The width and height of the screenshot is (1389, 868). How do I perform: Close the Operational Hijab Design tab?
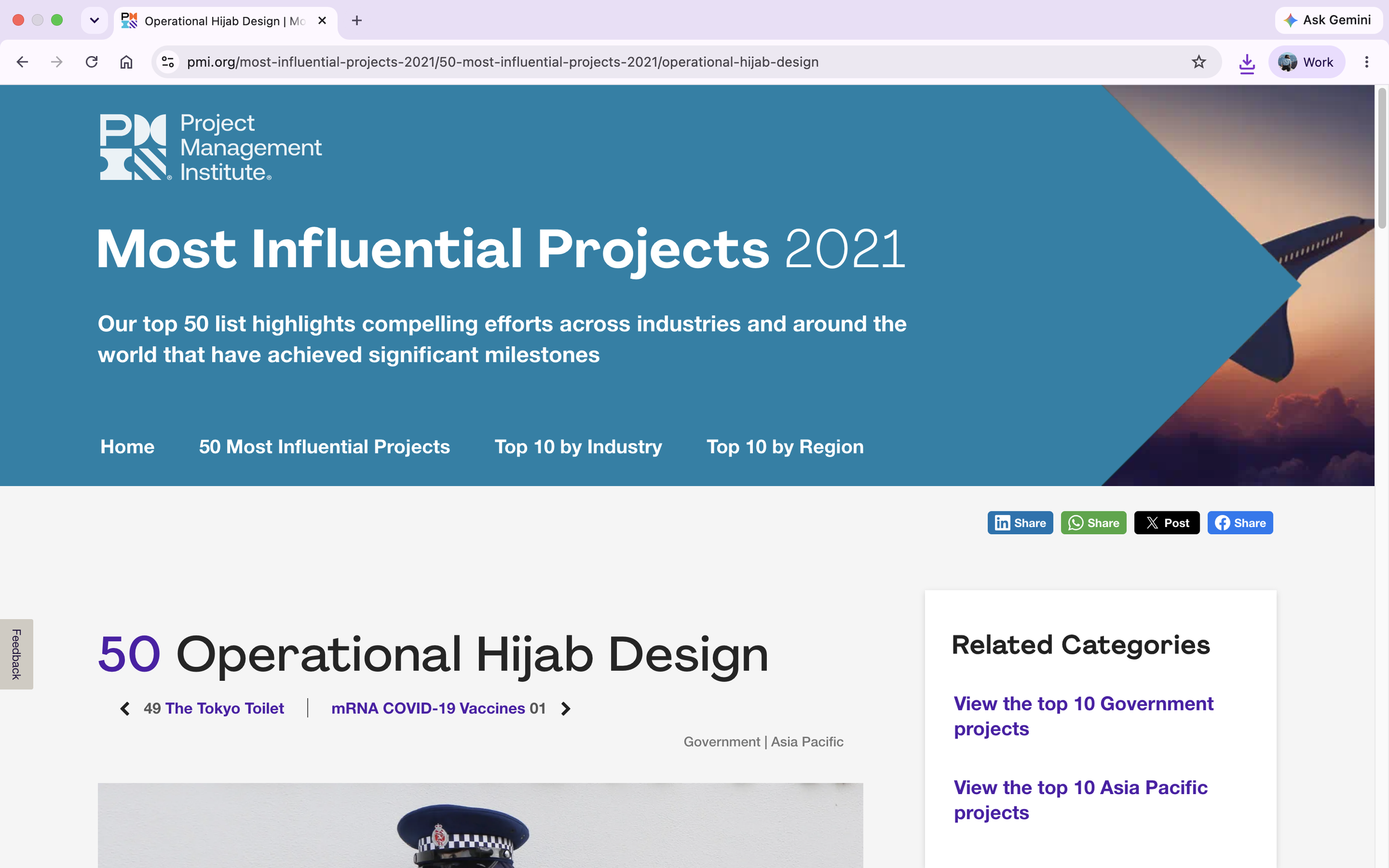pyautogui.click(x=322, y=21)
